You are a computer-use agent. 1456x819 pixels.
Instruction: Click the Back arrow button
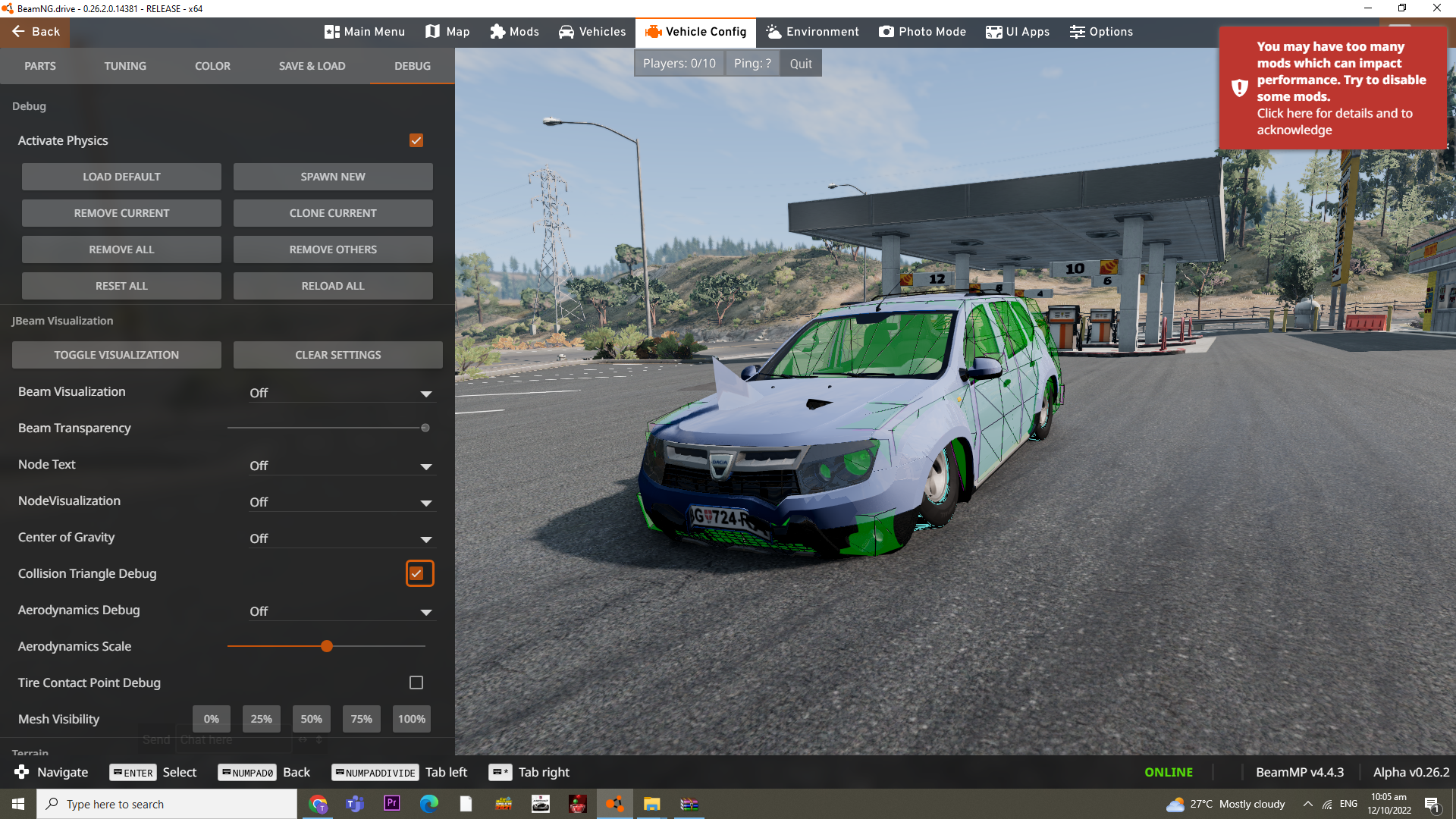35,32
